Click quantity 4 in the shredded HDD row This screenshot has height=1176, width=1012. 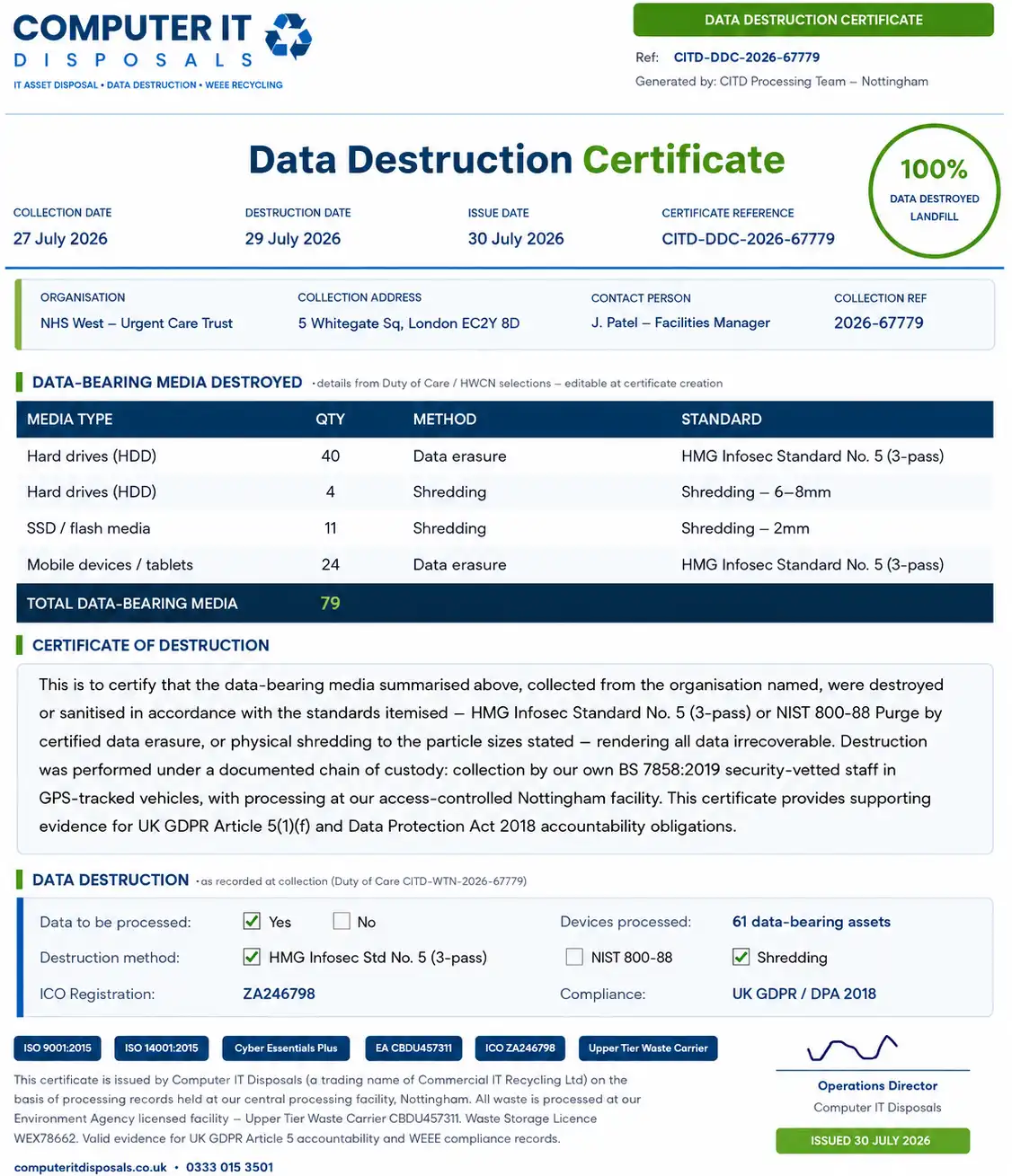(x=331, y=492)
